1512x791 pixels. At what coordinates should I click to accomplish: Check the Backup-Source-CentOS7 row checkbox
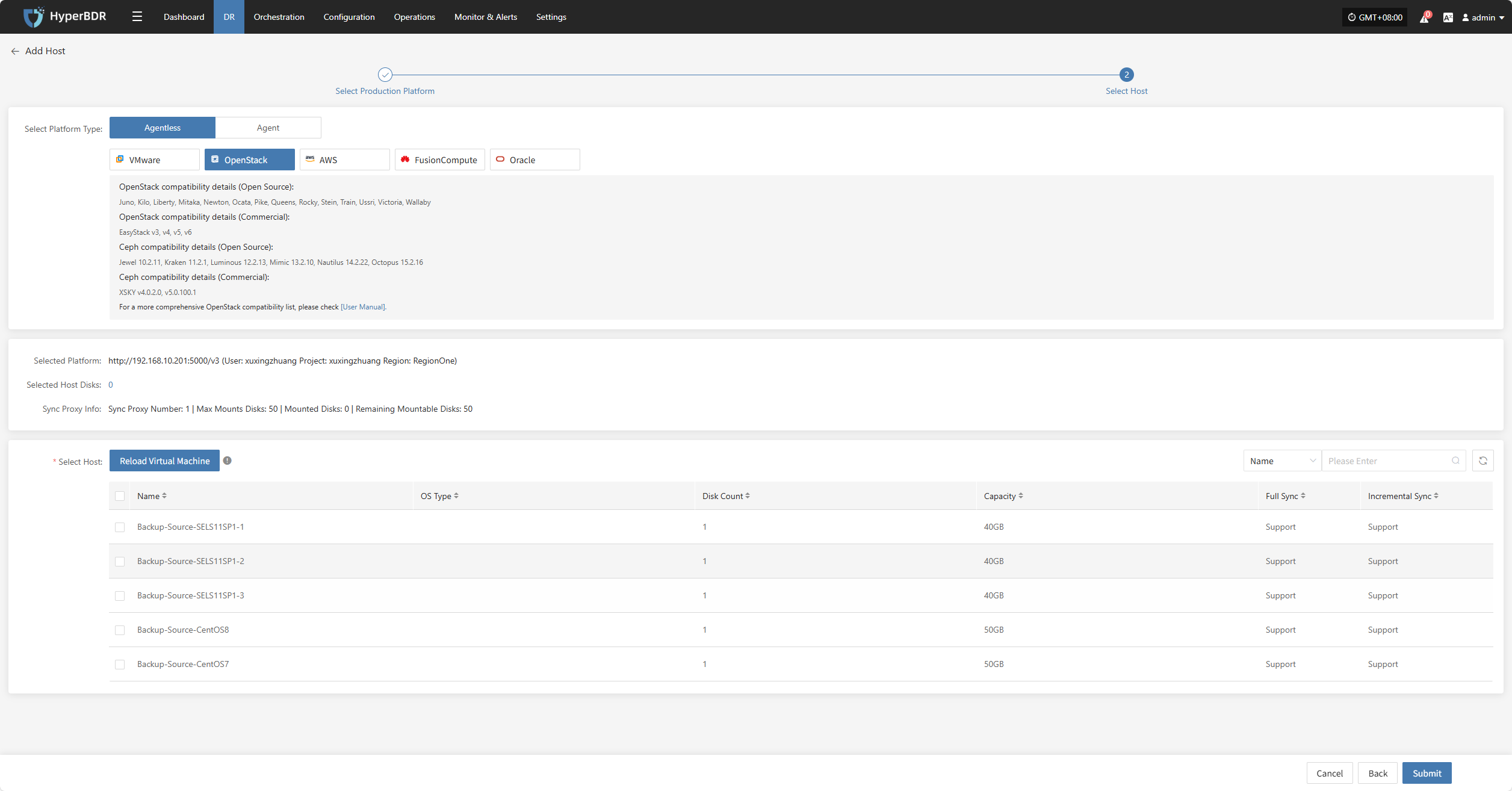[120, 665]
